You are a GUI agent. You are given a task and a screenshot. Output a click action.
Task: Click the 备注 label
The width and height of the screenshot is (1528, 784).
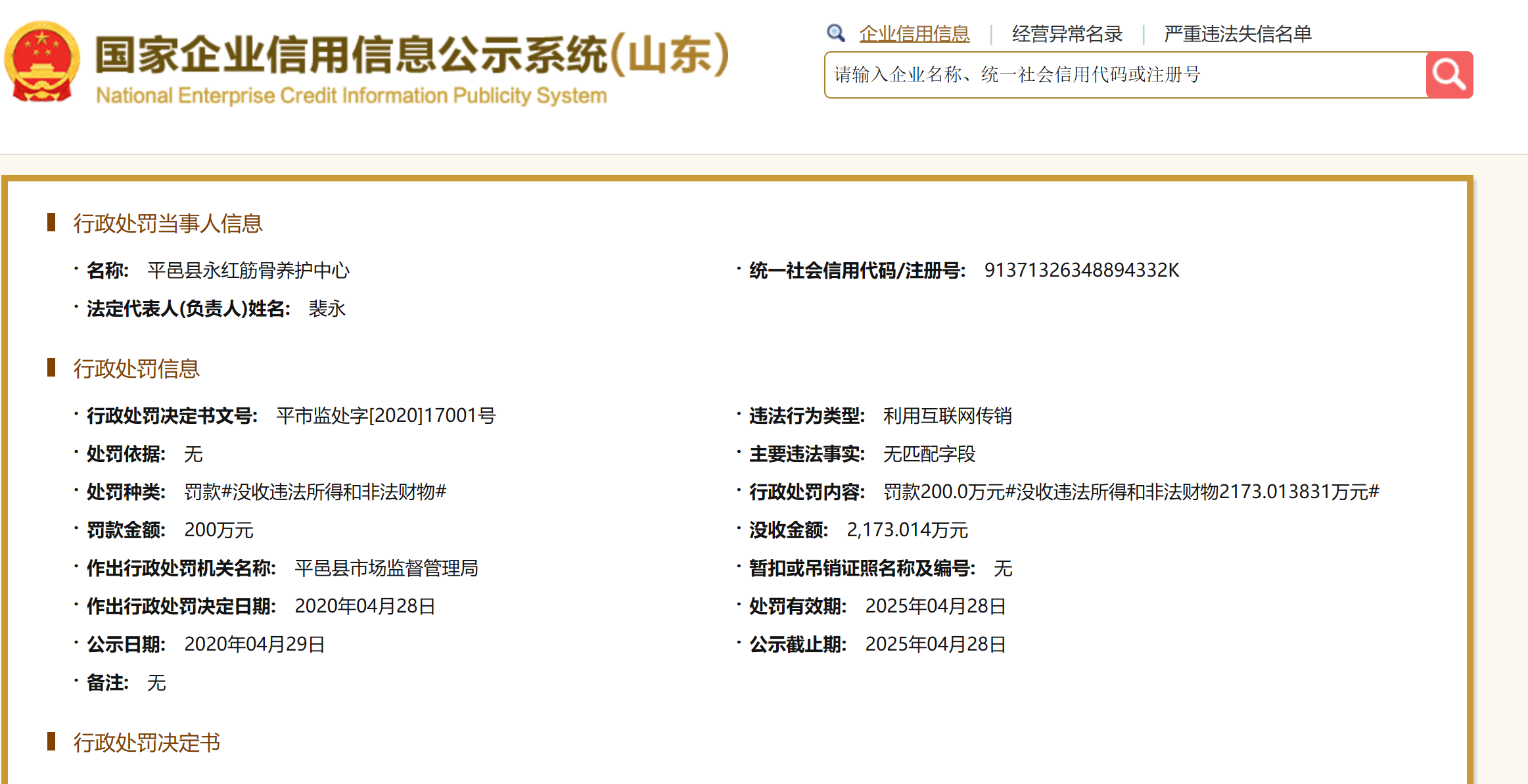coord(108,682)
